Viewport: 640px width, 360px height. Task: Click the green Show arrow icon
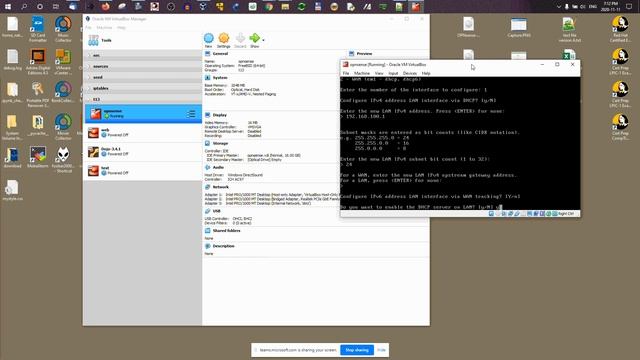coord(255,38)
